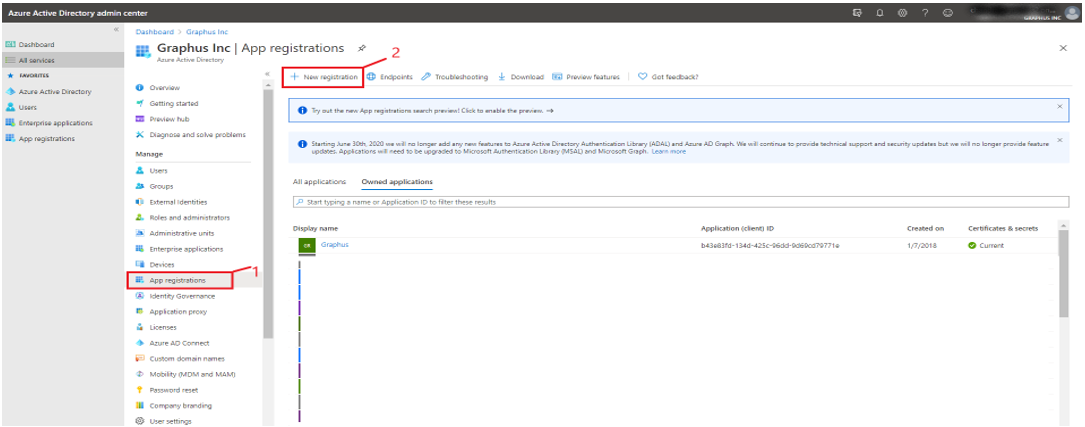Click the Administrative units icon
This screenshot has height=427, width=1085.
140,233
